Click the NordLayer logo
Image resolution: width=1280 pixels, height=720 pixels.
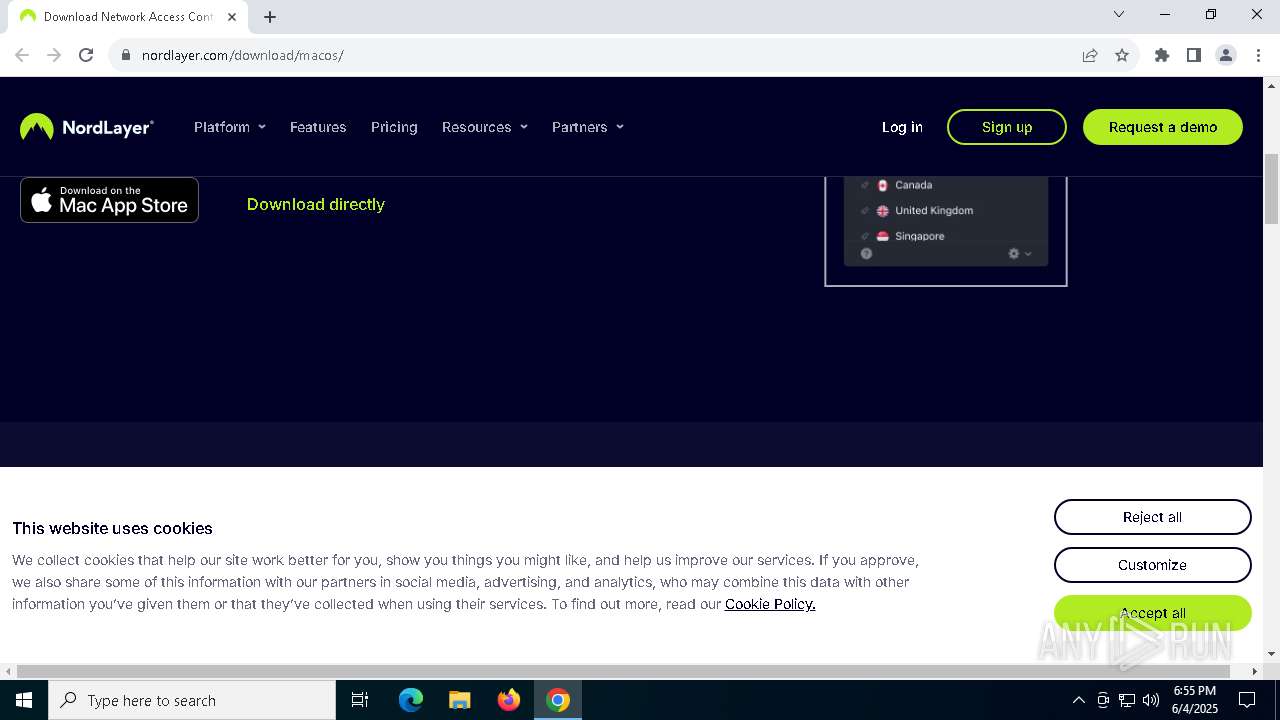(x=87, y=127)
